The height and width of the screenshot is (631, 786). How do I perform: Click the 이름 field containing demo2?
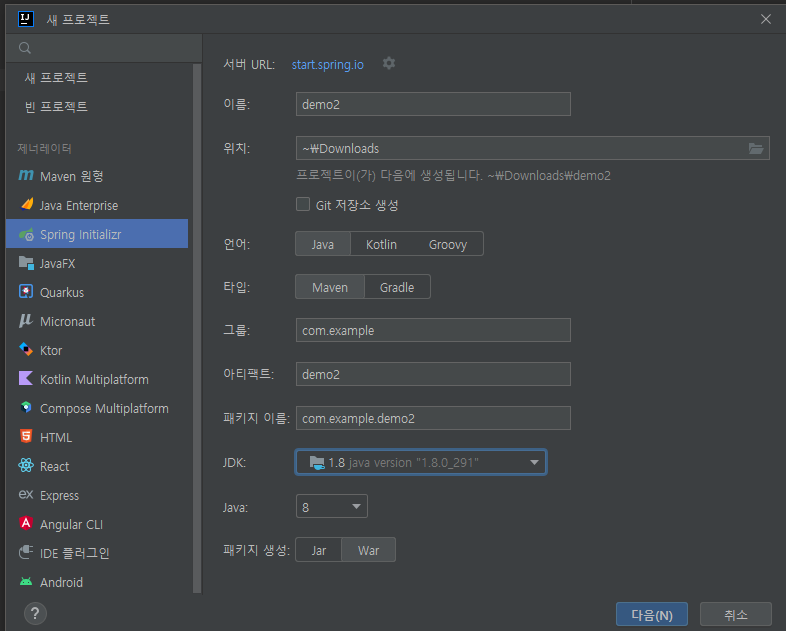click(433, 104)
